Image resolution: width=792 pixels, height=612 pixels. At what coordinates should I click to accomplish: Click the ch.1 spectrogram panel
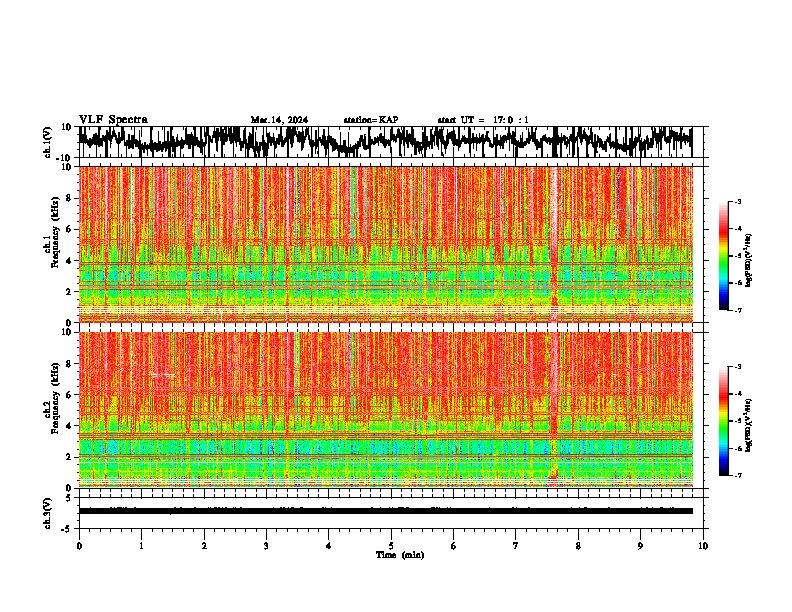pyautogui.click(x=385, y=244)
